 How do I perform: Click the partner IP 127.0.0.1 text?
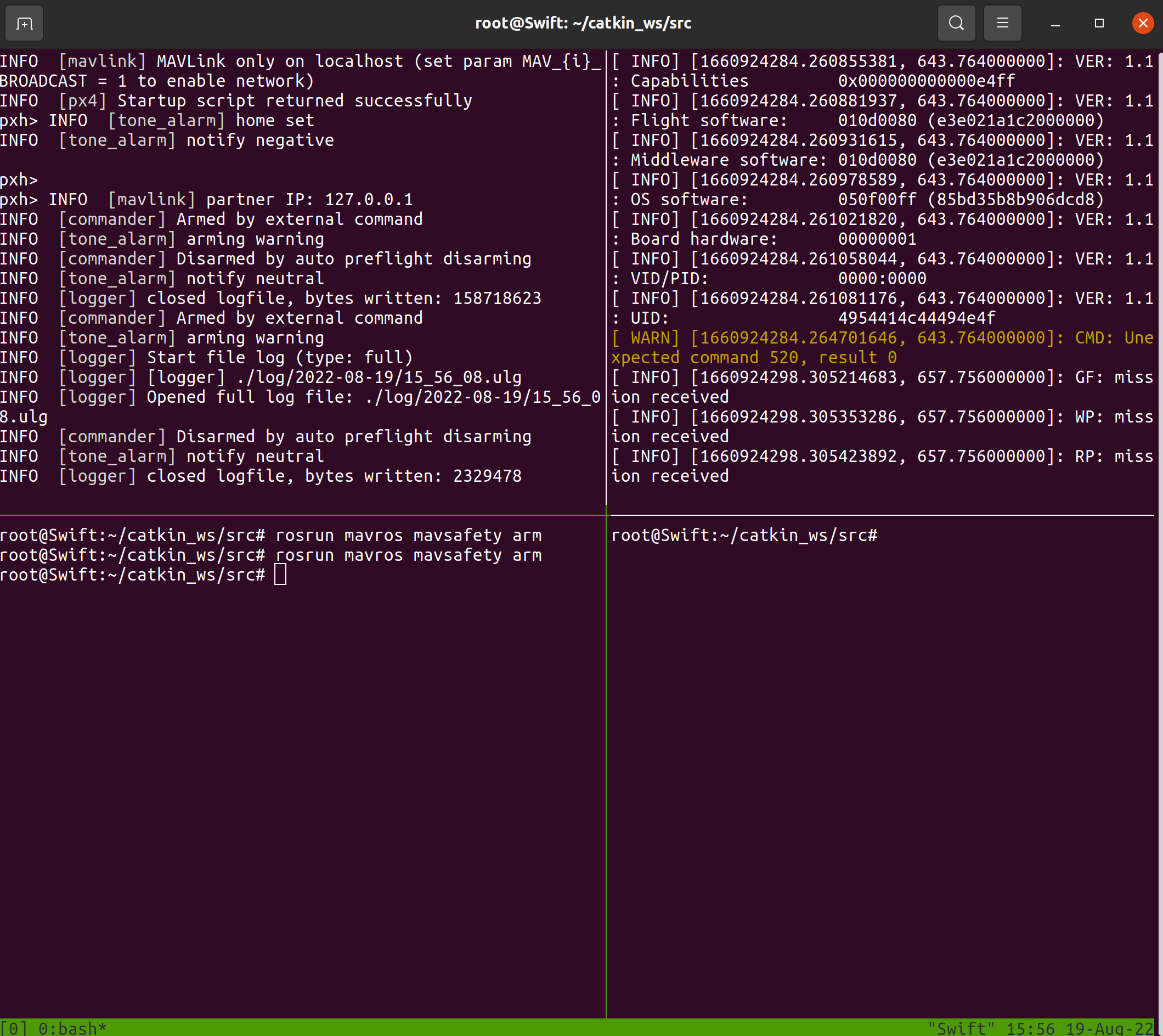(368, 200)
